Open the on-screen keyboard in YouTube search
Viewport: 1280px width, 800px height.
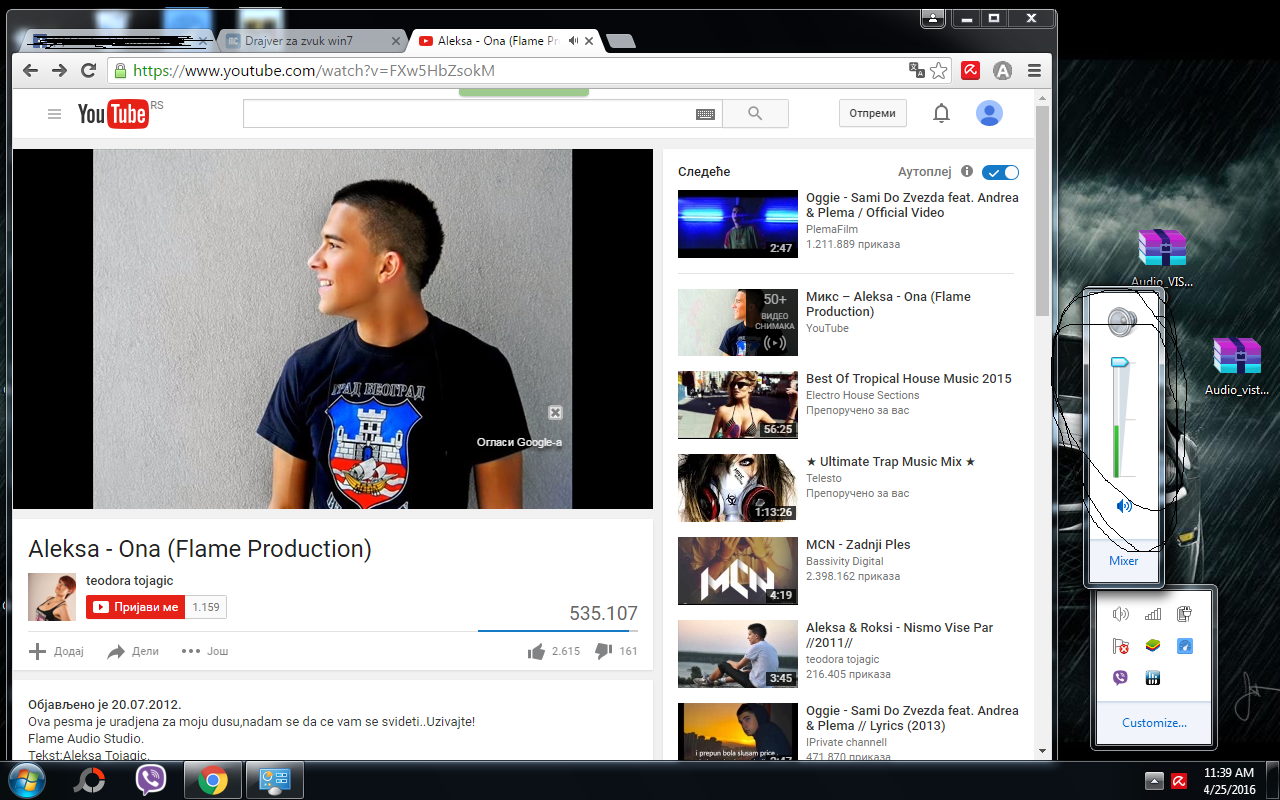click(705, 114)
